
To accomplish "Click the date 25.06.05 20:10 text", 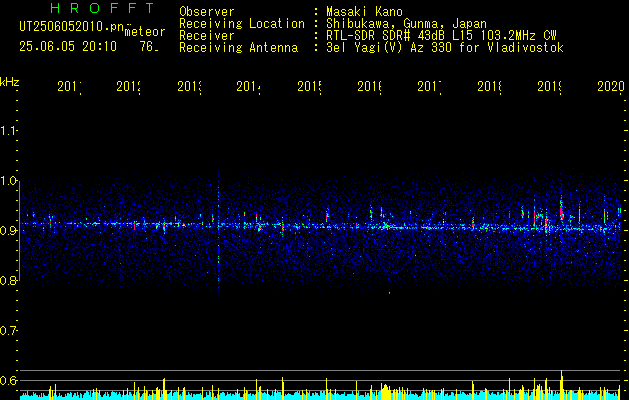I will point(68,47).
